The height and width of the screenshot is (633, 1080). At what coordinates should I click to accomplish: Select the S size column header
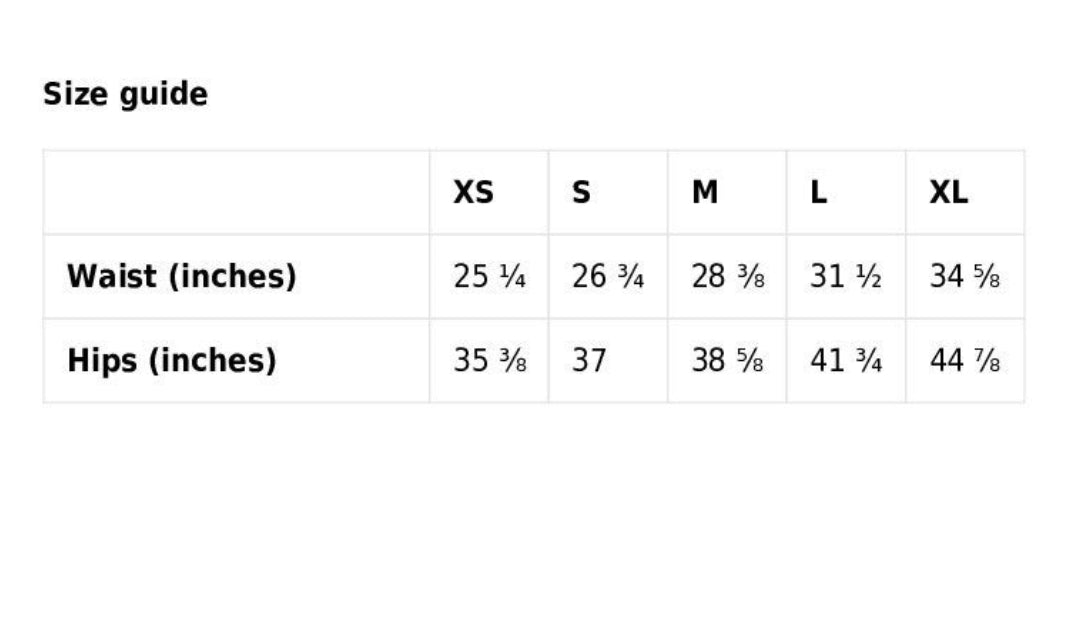tap(581, 192)
